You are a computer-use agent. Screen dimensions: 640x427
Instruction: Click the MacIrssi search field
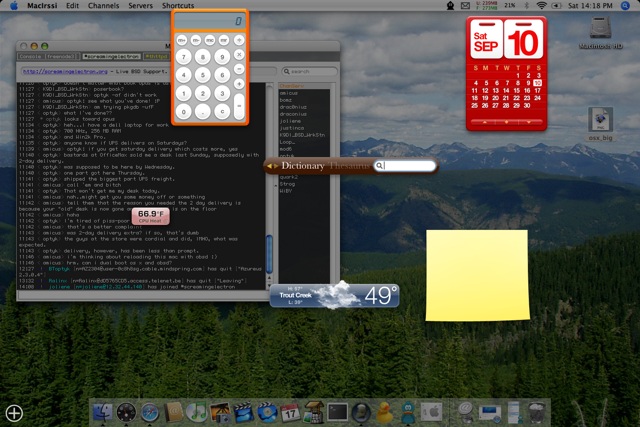click(x=310, y=71)
